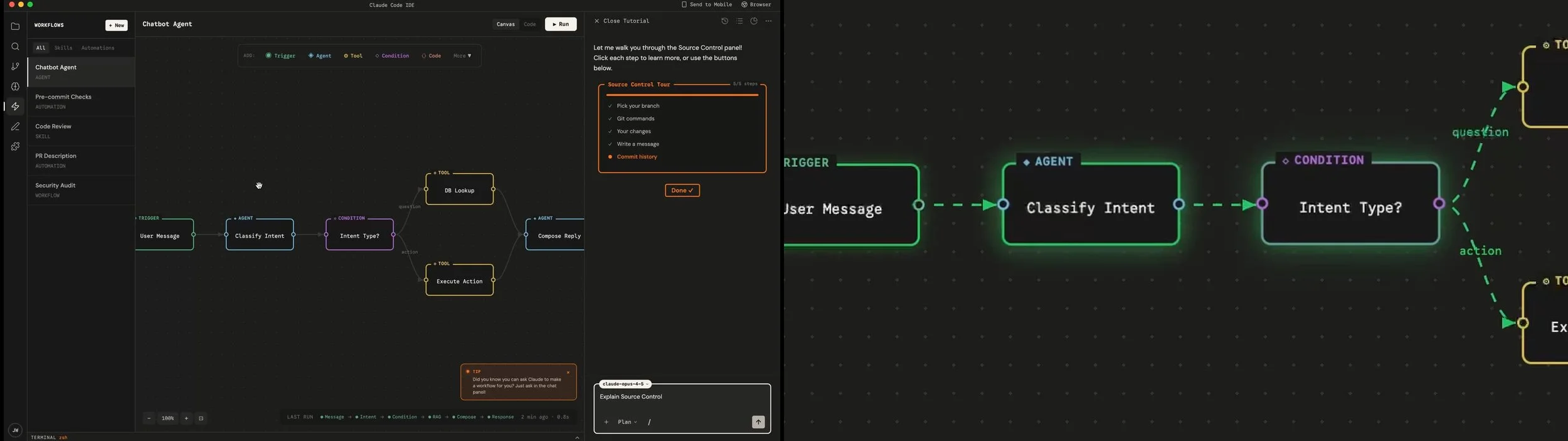
Task: Select the Automations filter tab
Action: coord(98,48)
